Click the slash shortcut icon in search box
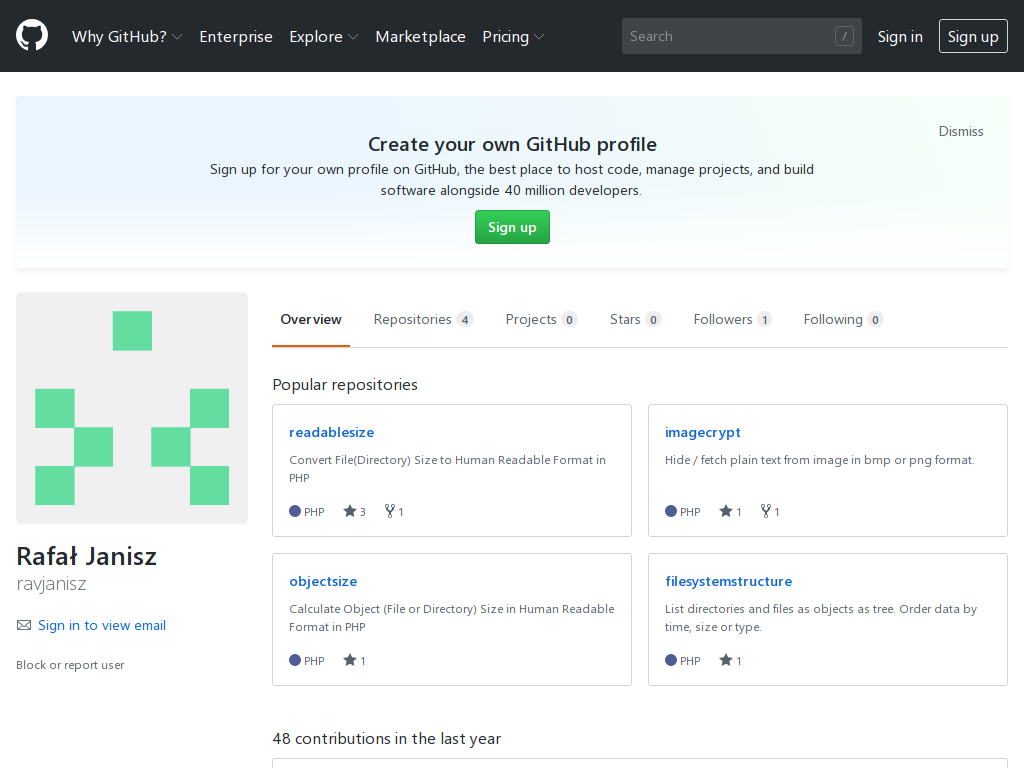The height and width of the screenshot is (768, 1024). pyautogui.click(x=844, y=37)
